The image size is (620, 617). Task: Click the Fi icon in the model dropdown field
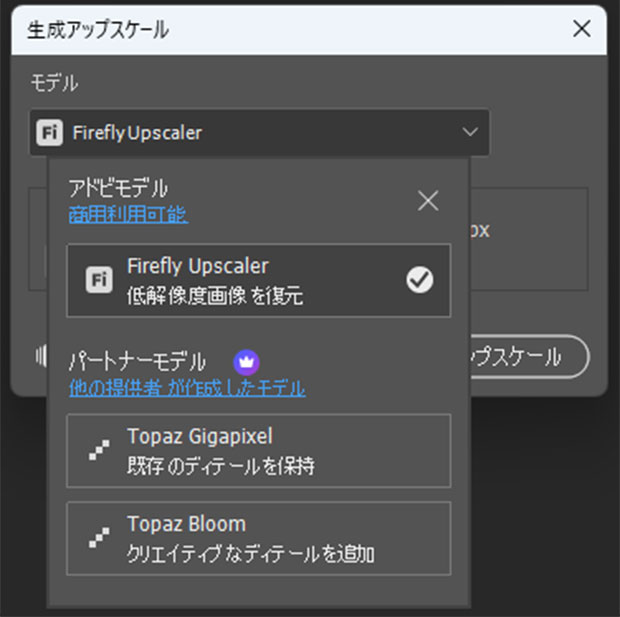[x=49, y=132]
